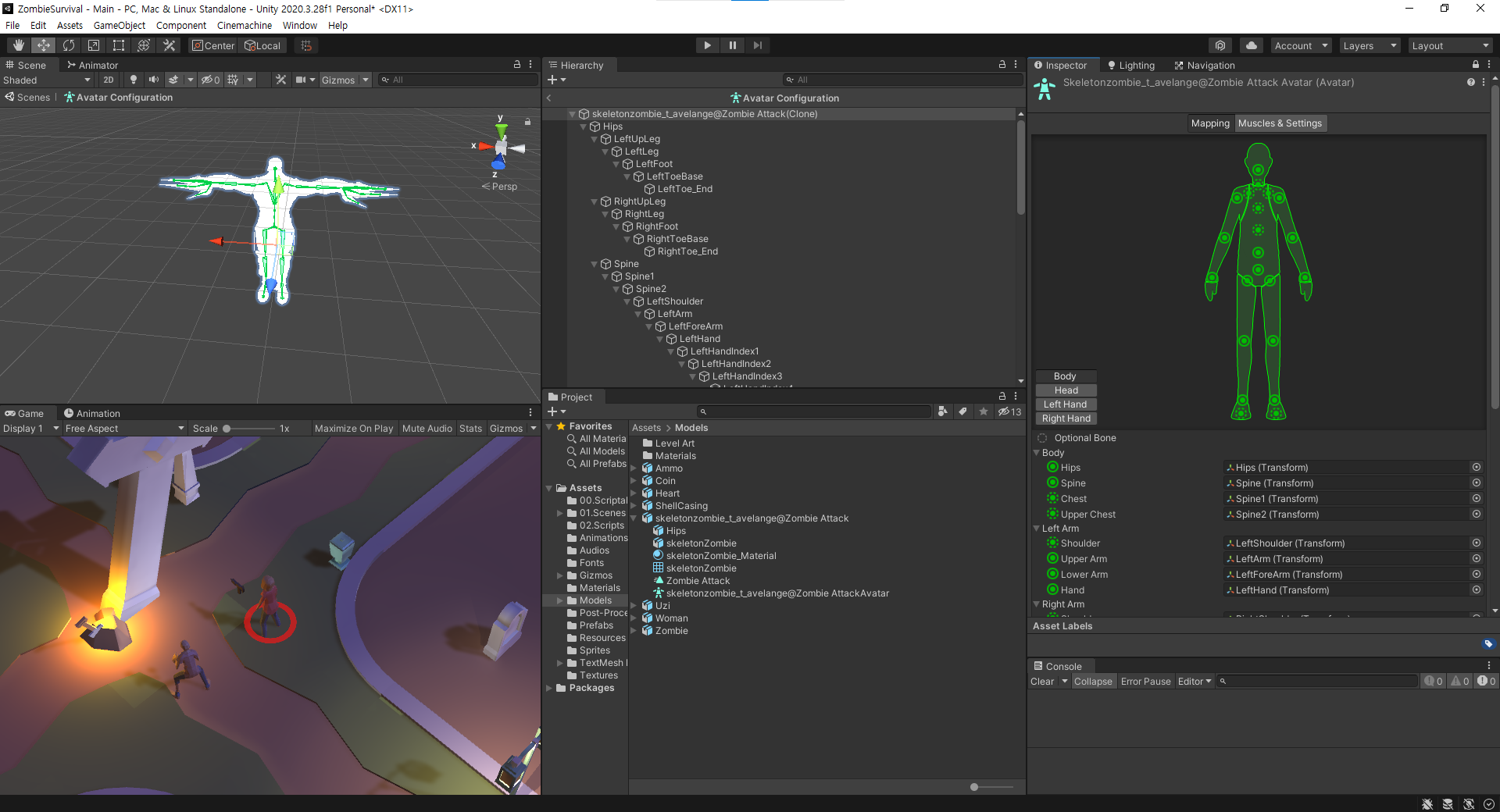Toggle hidden packages visibility in Project panel
Viewport: 1500px width, 812px height.
pos(1009,411)
